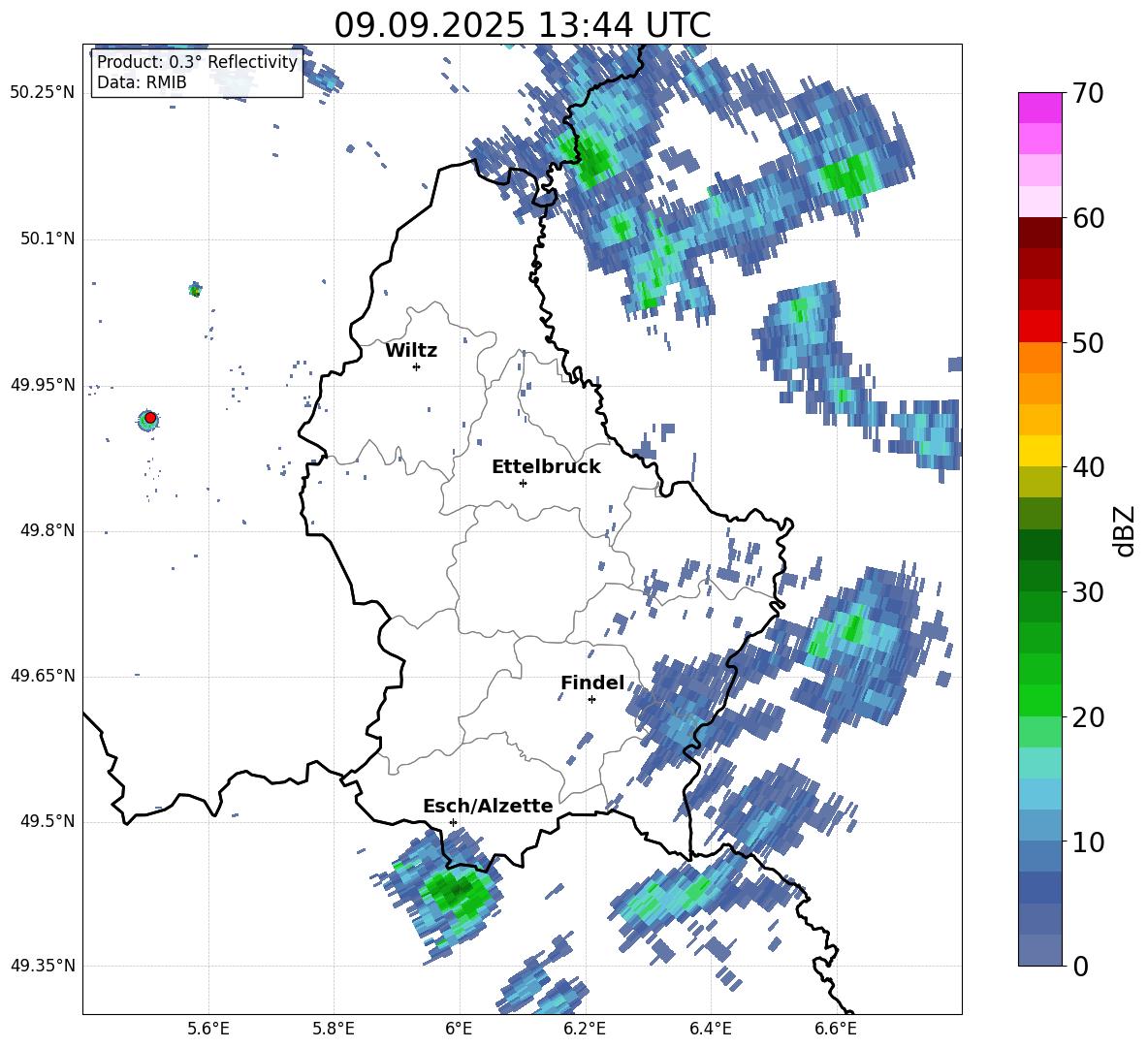Click the 30 tick on colorbar
This screenshot has width=1148, height=1048.
pos(1088,591)
